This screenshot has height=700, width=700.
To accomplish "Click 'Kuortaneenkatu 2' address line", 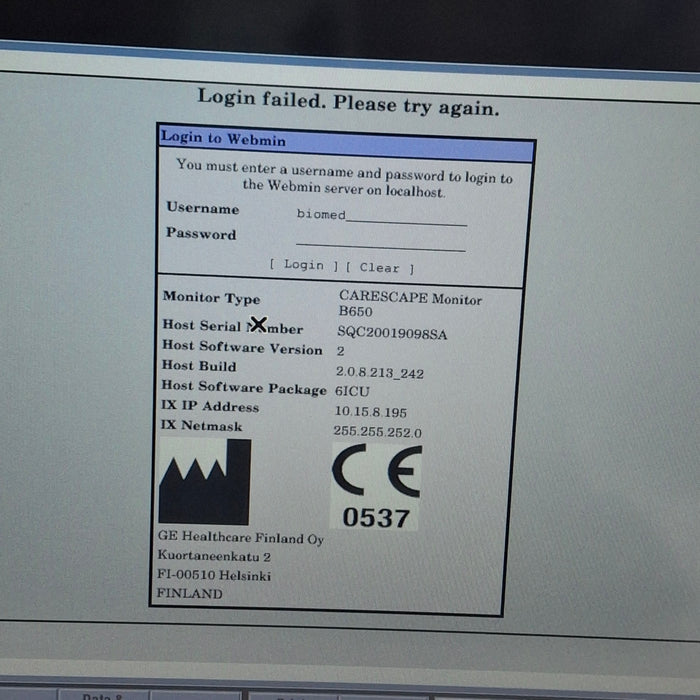I will (x=214, y=556).
